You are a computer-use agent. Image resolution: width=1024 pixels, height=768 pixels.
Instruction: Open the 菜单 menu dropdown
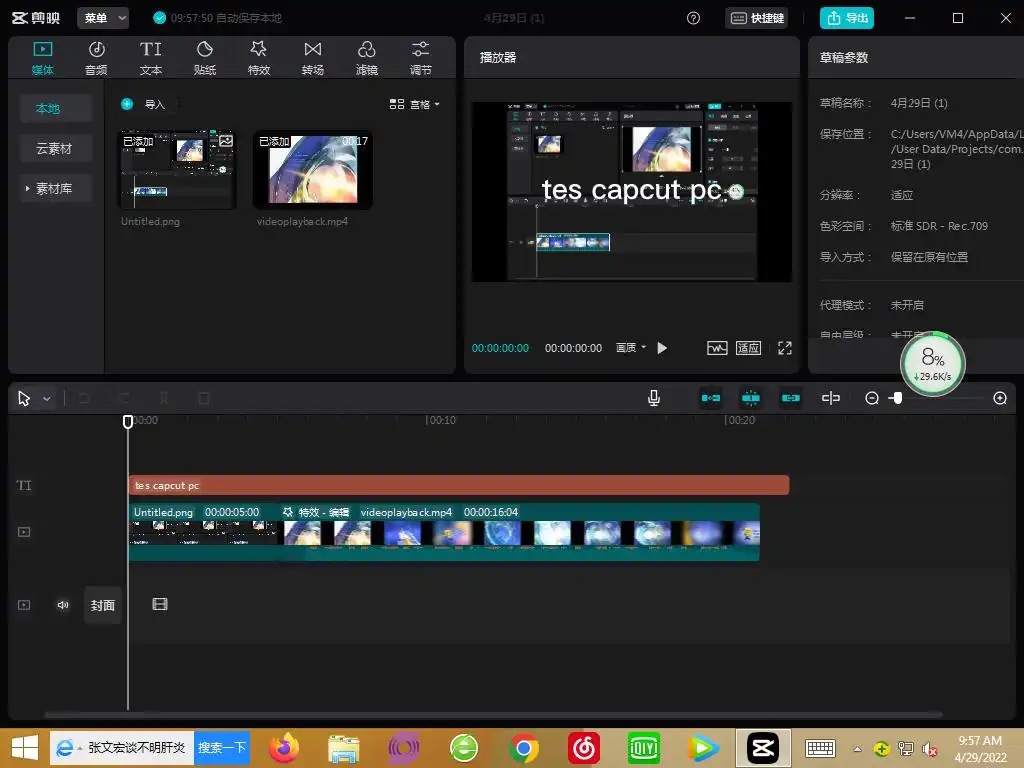pyautogui.click(x=103, y=18)
